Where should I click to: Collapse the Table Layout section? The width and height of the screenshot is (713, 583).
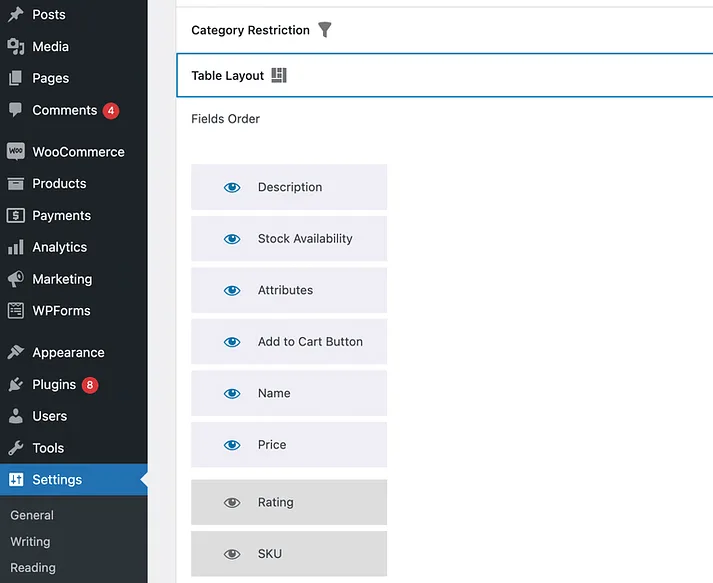click(x=444, y=75)
